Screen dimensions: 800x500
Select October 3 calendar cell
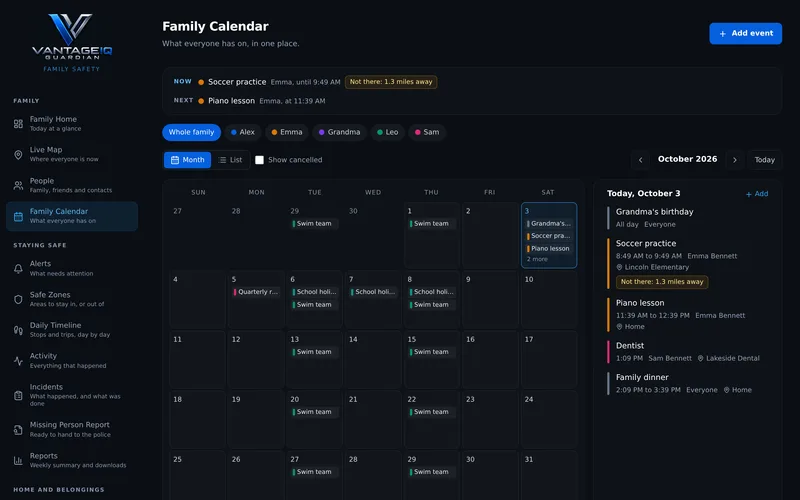549,235
